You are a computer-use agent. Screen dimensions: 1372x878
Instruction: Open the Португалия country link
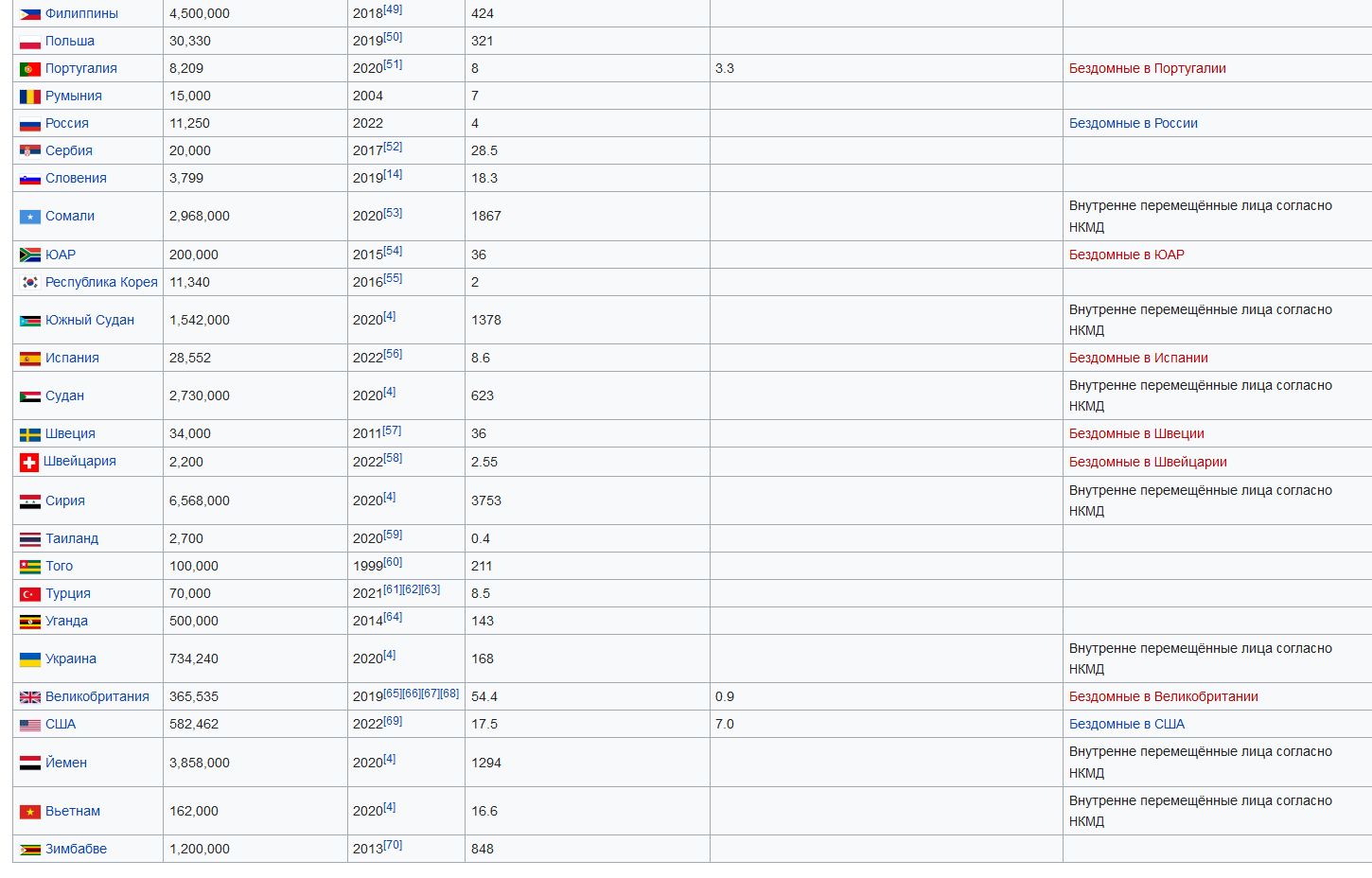81,68
